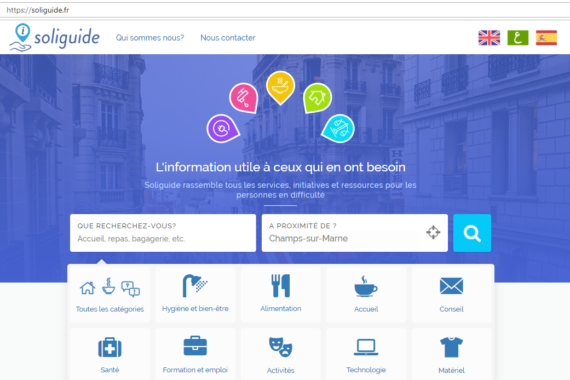
Task: Switch to English with the UK flag
Action: click(x=489, y=38)
